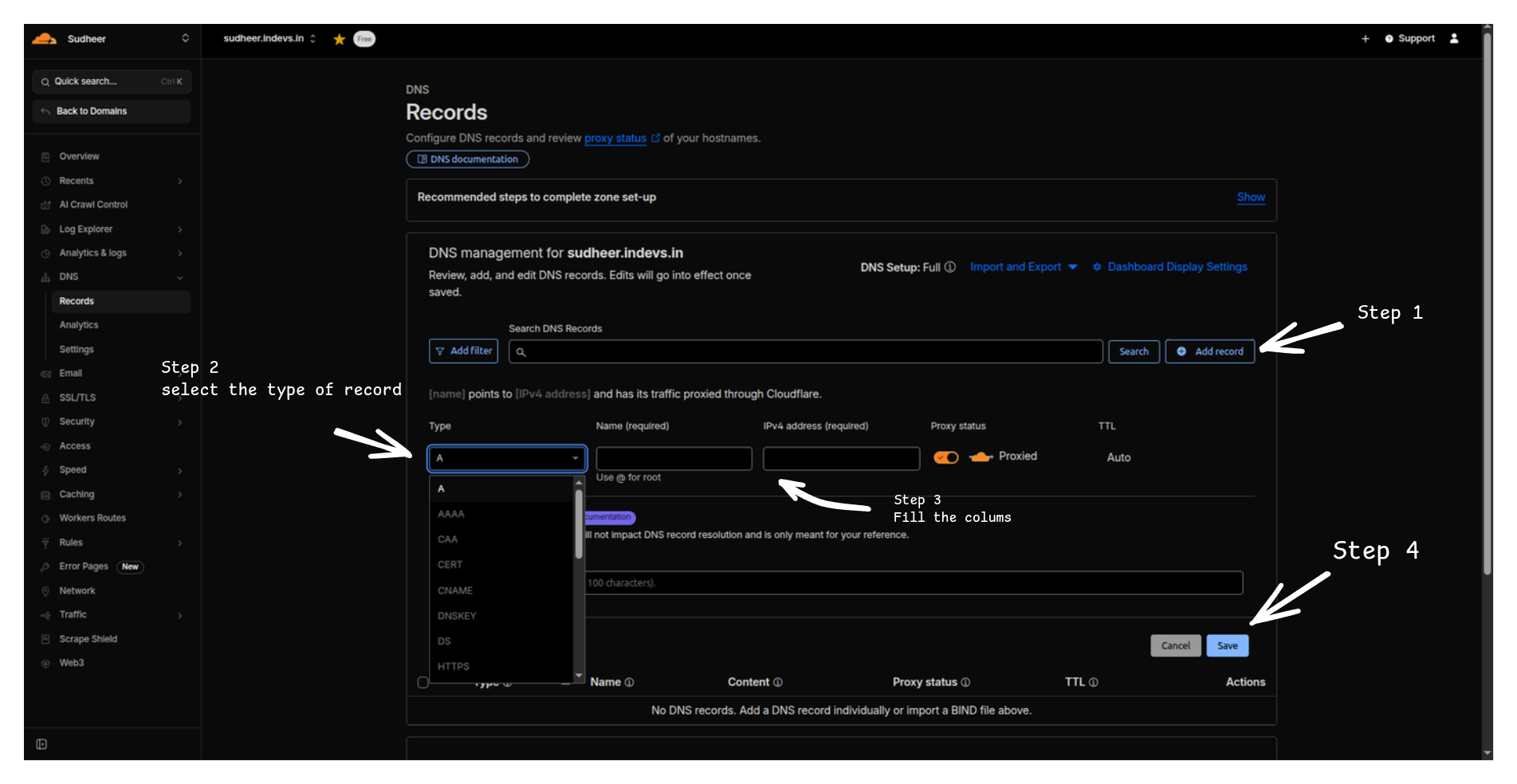Open the DNS documentation link
This screenshot has width=1517, height=784.
pos(468,159)
